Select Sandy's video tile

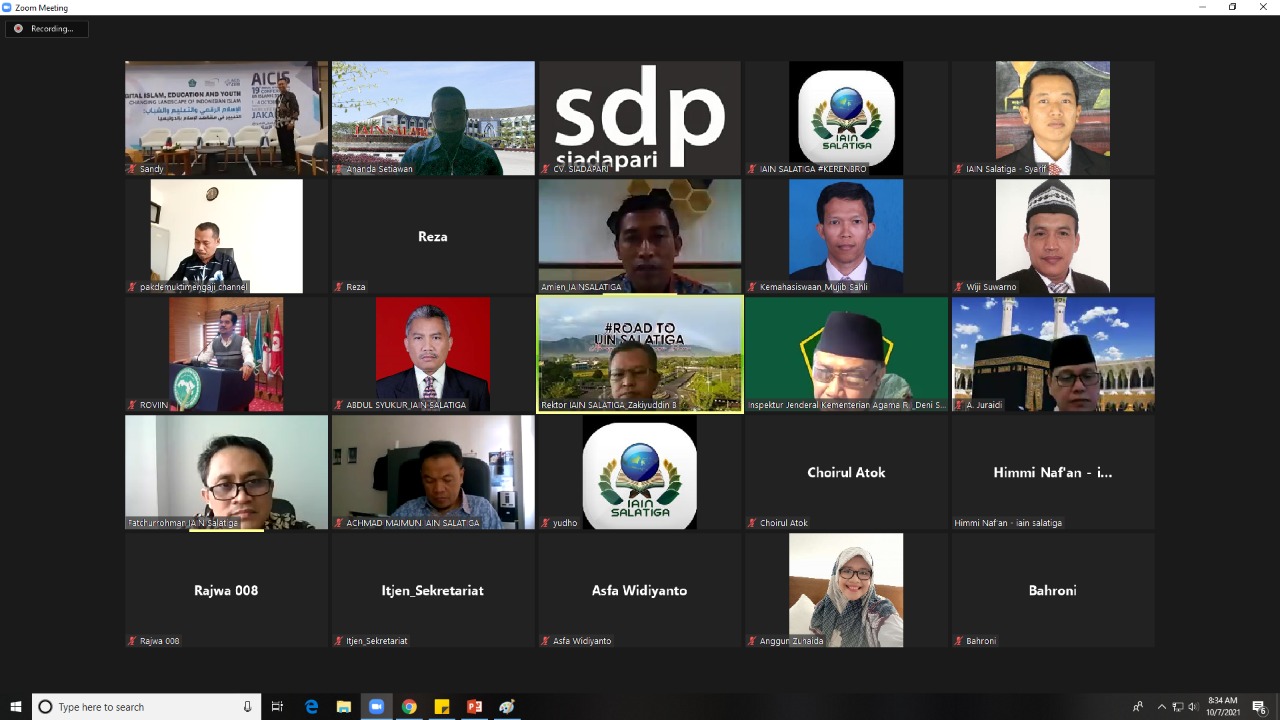[x=226, y=118]
